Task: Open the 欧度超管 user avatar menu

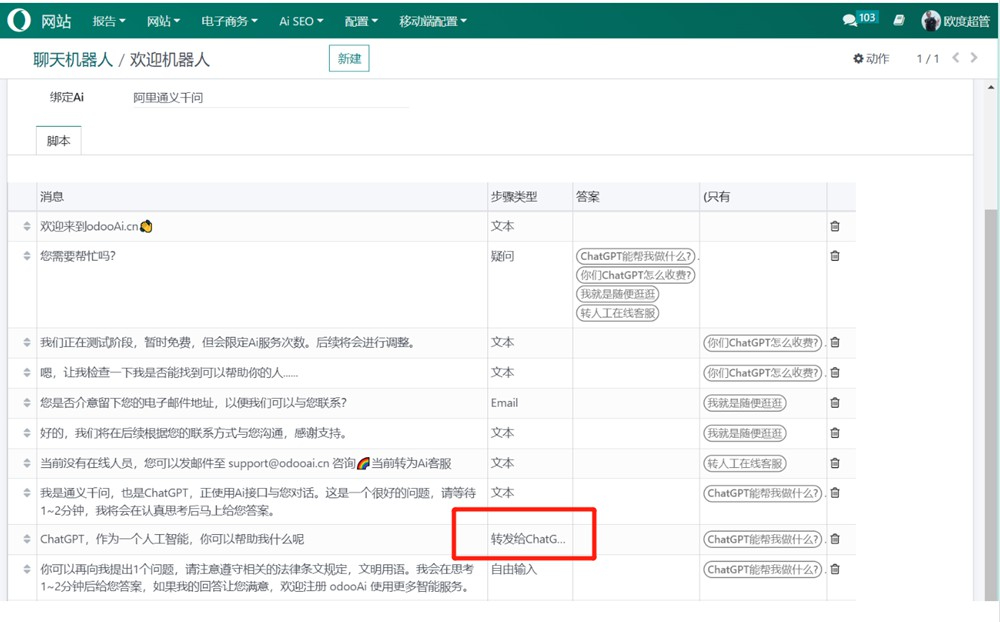Action: [x=955, y=20]
